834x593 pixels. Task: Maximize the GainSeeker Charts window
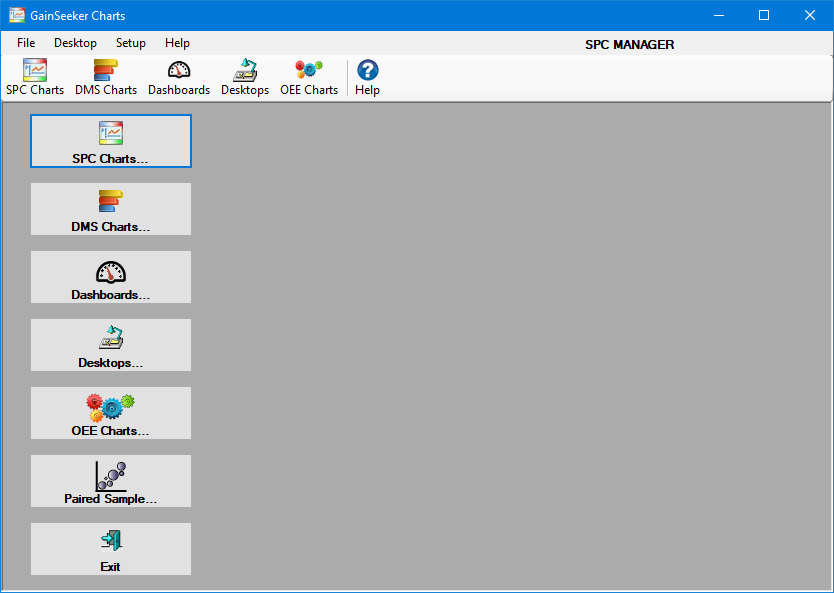tap(764, 15)
